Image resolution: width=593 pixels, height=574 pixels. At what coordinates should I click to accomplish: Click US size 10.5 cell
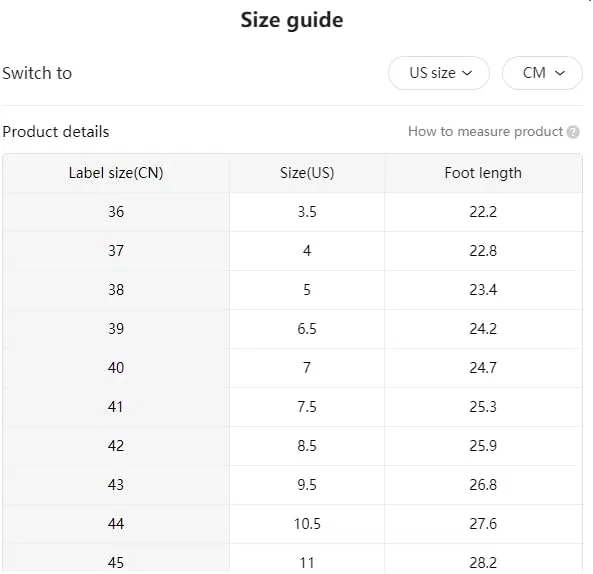pyautogui.click(x=307, y=524)
